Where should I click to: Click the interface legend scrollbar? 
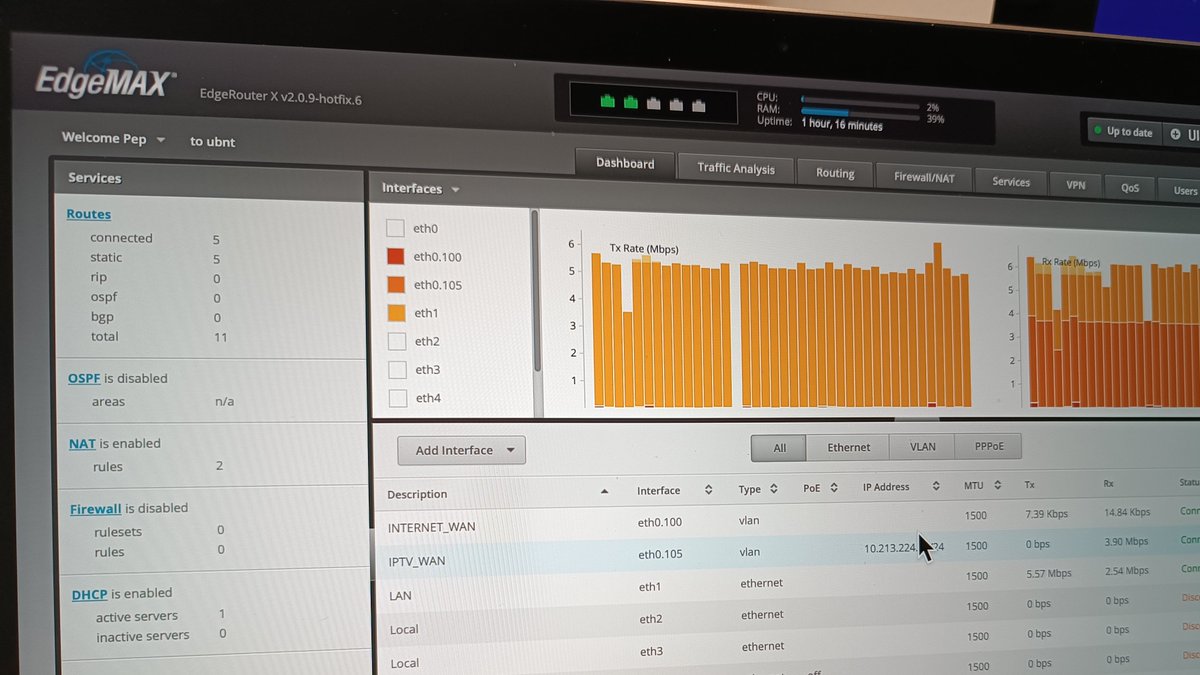(x=535, y=290)
